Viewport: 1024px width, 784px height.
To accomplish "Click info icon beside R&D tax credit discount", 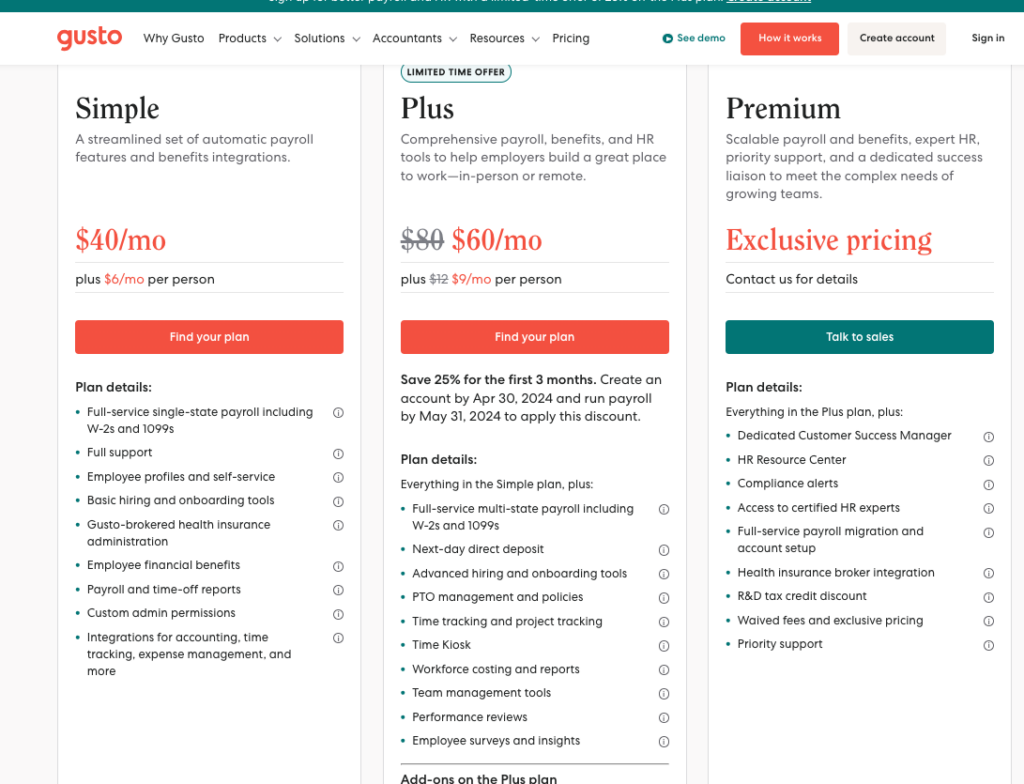I will tap(989, 597).
